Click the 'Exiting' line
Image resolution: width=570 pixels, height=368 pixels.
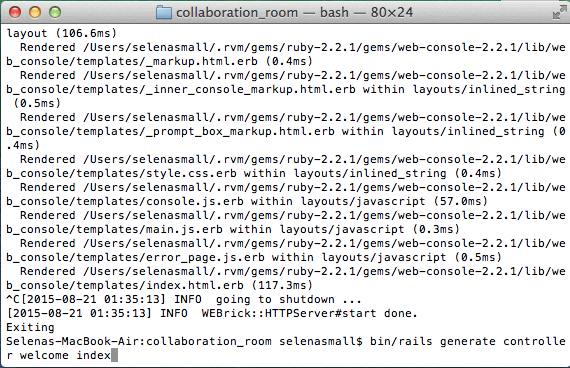(30, 327)
